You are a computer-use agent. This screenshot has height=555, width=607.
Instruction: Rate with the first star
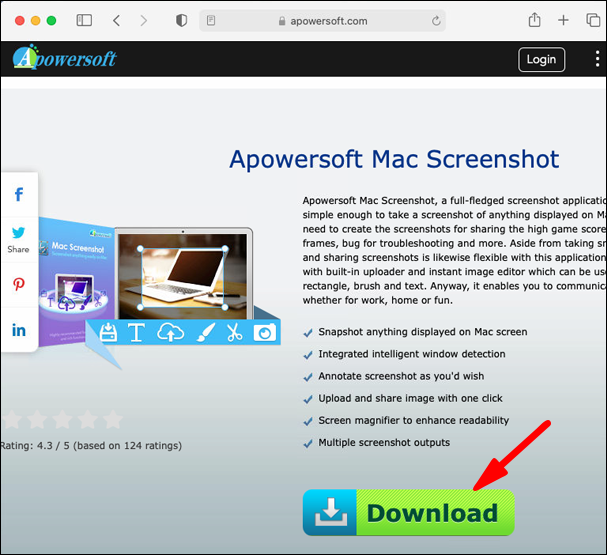click(12, 419)
